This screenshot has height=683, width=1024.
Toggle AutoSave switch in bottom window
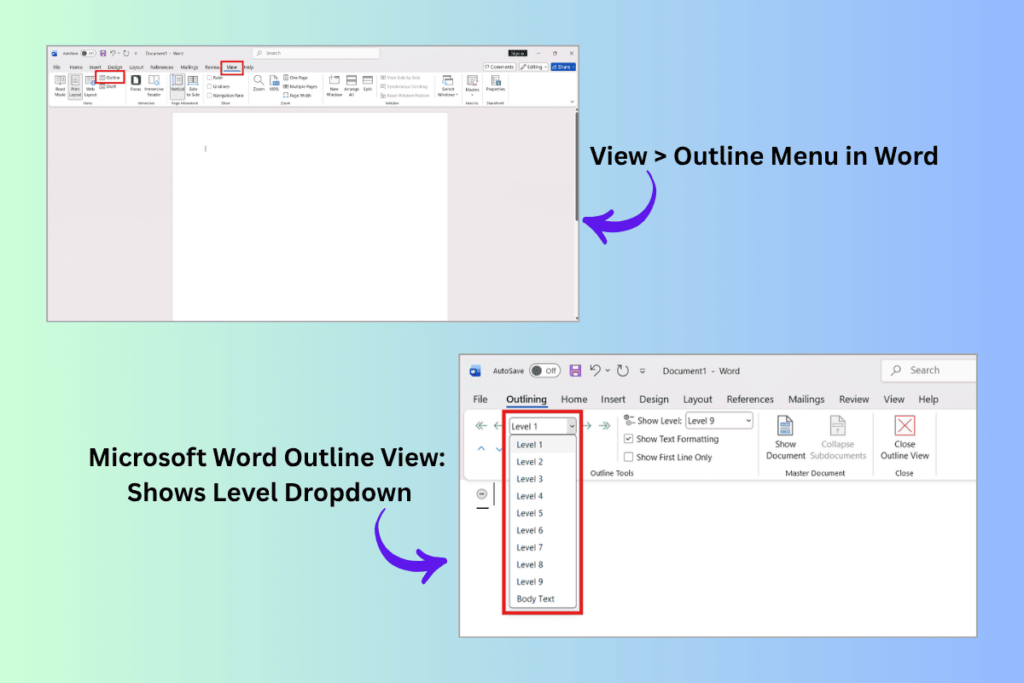pyautogui.click(x=545, y=370)
